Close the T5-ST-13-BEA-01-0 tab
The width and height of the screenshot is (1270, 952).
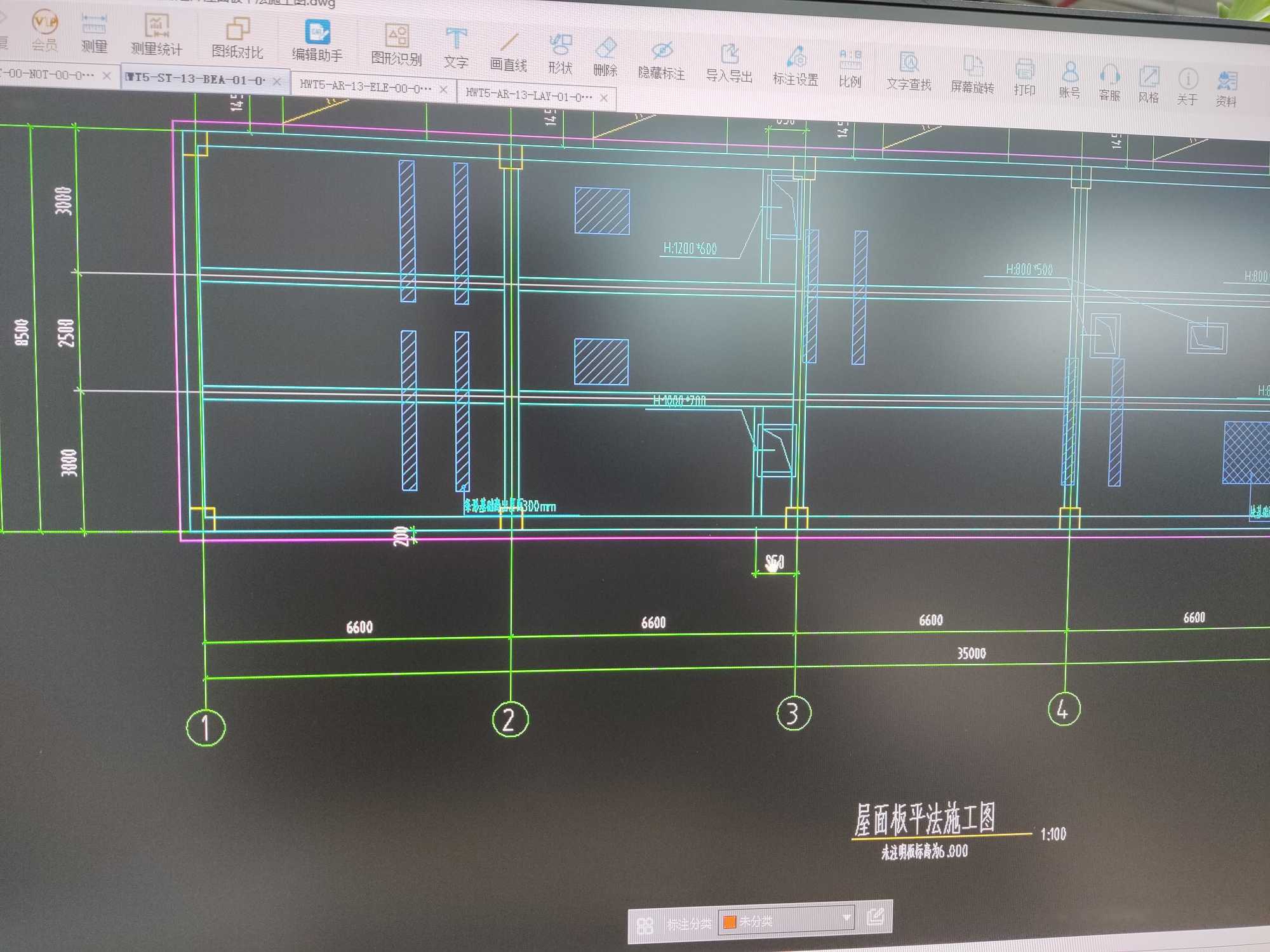click(x=277, y=81)
